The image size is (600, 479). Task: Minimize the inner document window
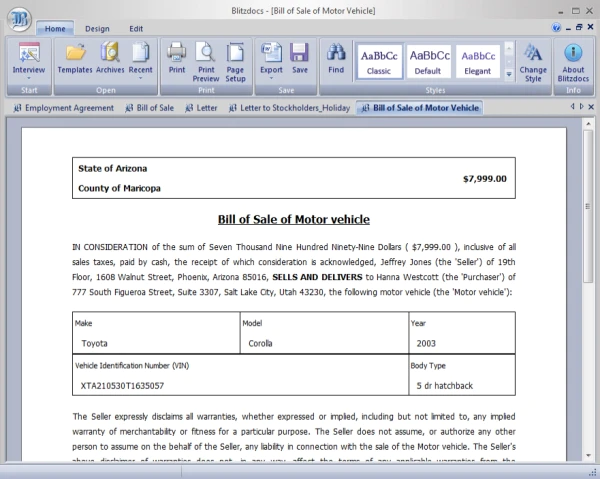[568, 28]
